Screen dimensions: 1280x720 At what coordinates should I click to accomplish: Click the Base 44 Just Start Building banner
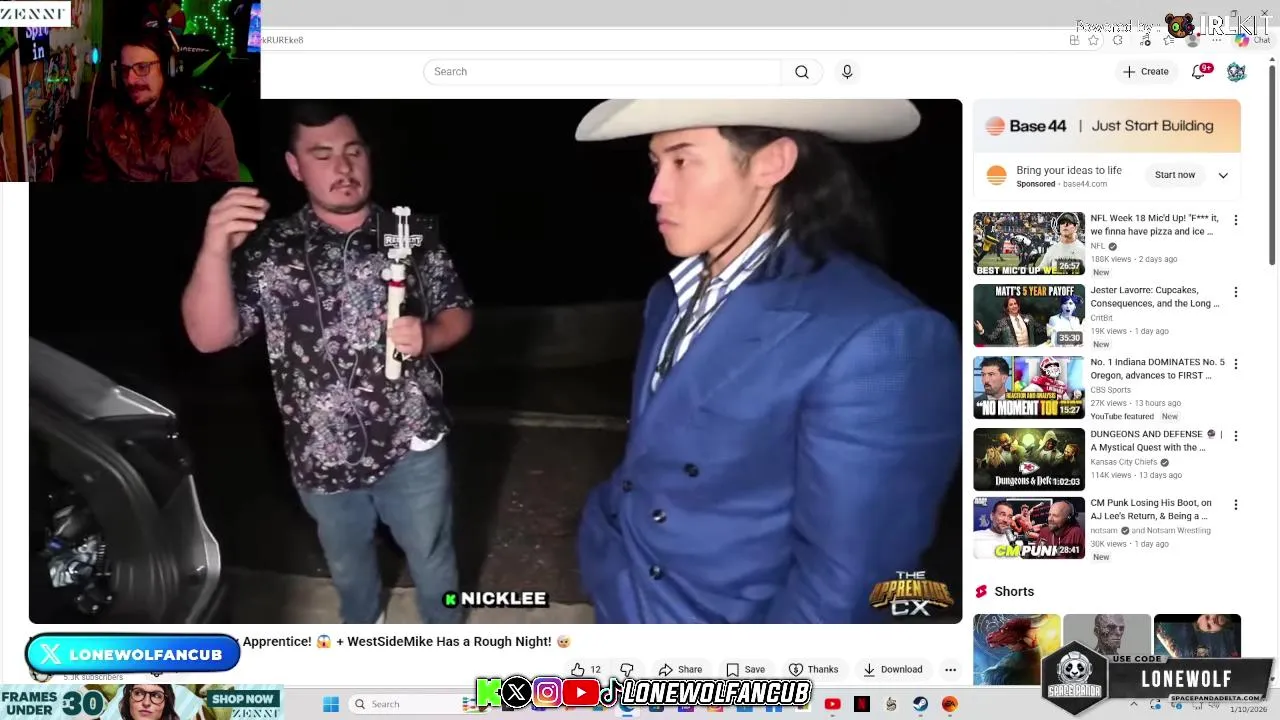(x=1106, y=126)
